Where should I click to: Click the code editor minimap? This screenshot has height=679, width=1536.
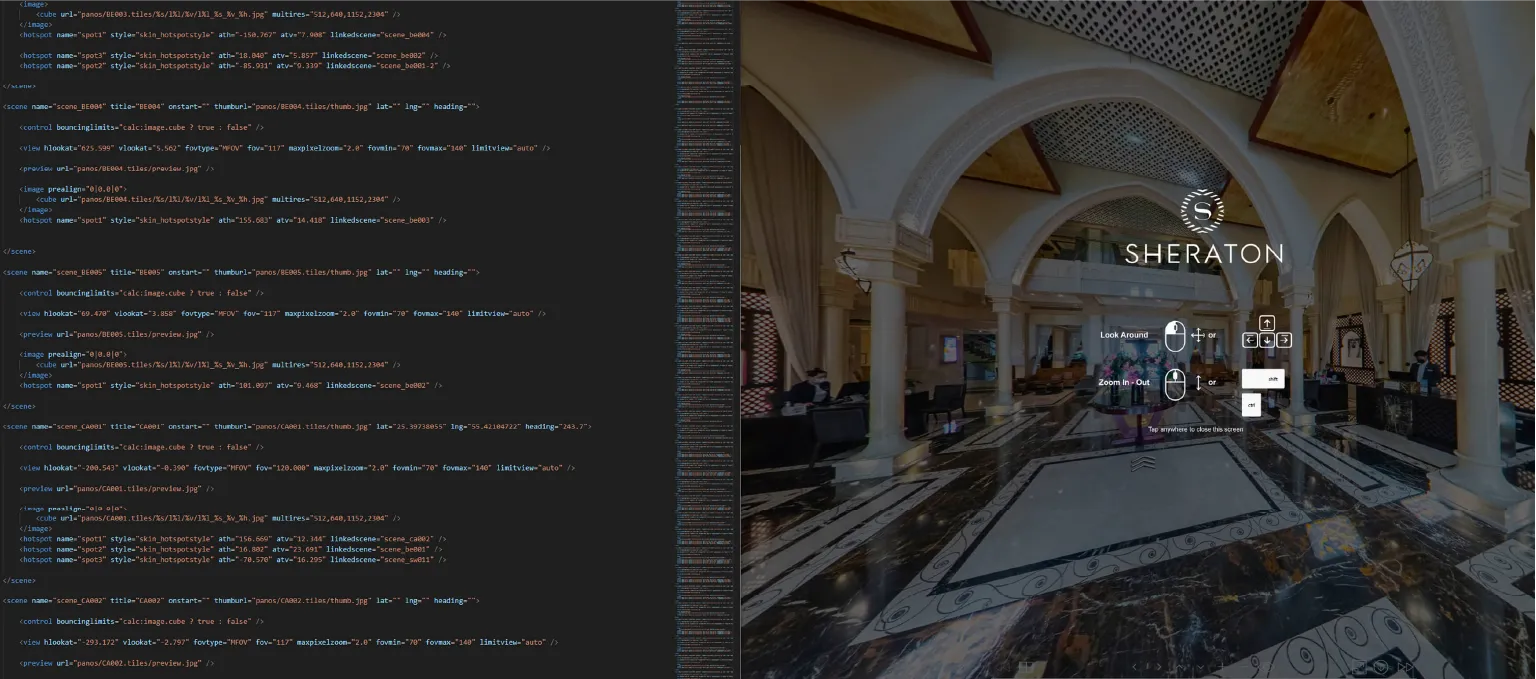tap(707, 339)
